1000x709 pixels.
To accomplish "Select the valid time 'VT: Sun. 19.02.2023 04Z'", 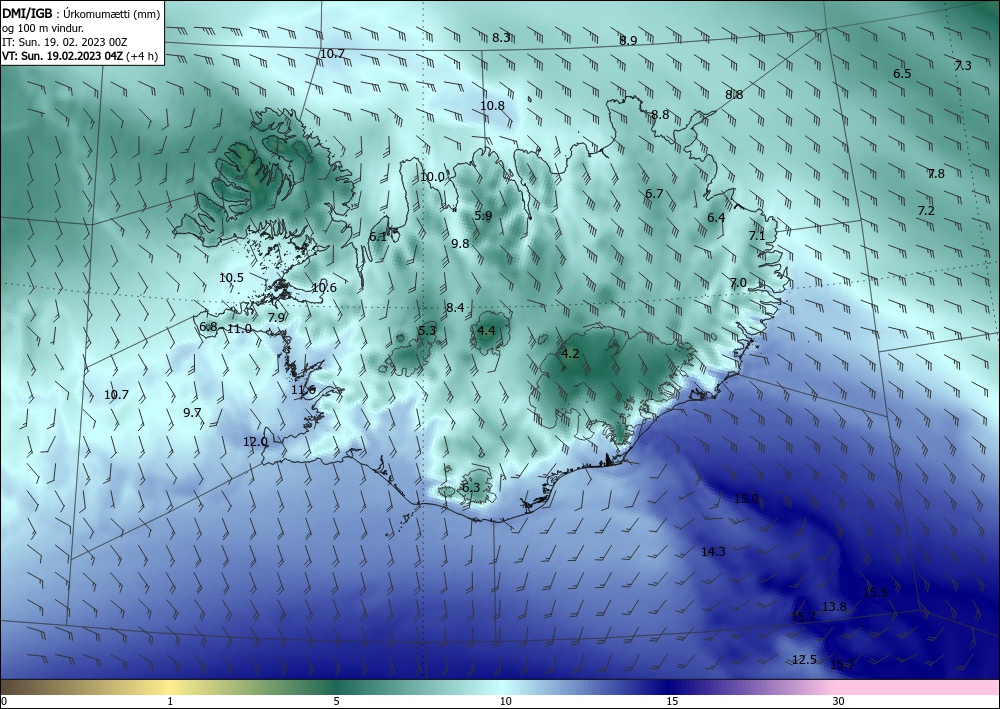I will [x=62, y=56].
